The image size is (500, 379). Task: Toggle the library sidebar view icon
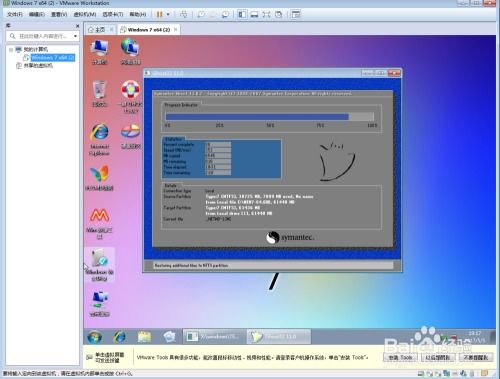tap(242, 14)
